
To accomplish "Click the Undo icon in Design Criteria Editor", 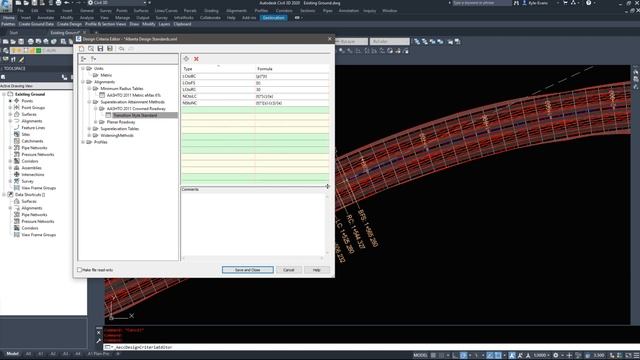I will 121,49.
